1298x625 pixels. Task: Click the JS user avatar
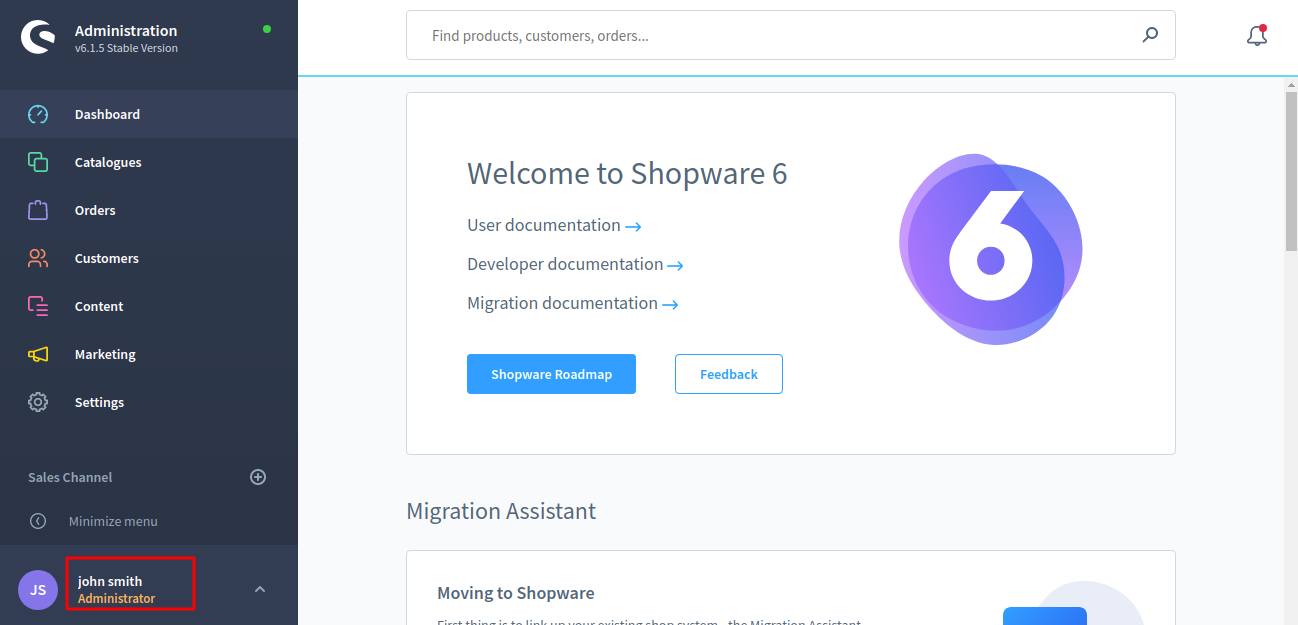38,590
